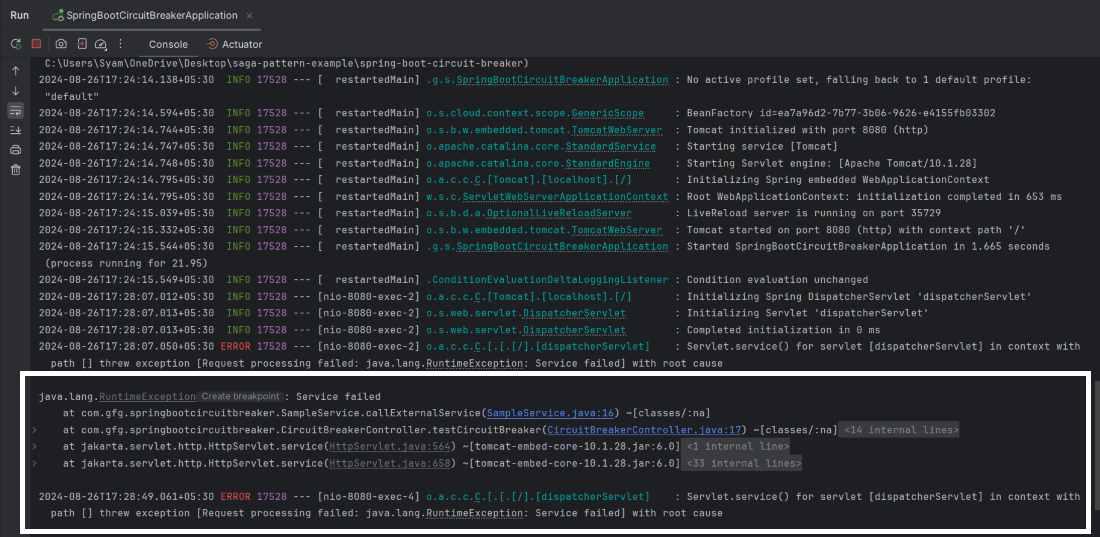
Task: Open TomcatWebServer link on 'Tomcat initialized' line
Action: pyautogui.click(x=616, y=130)
